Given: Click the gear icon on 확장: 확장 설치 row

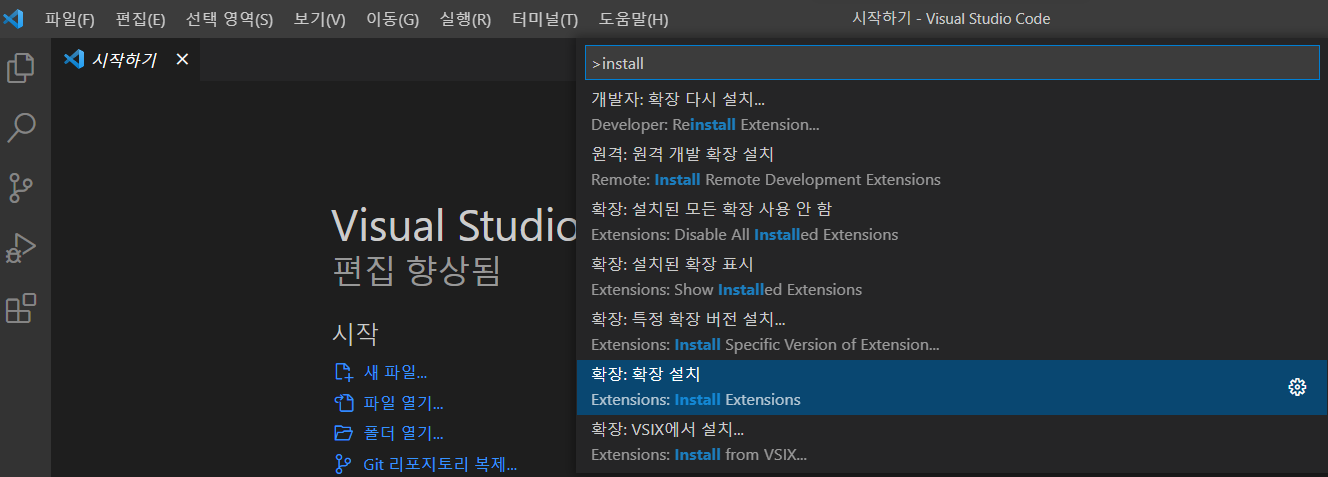Looking at the screenshot, I should click(1297, 387).
